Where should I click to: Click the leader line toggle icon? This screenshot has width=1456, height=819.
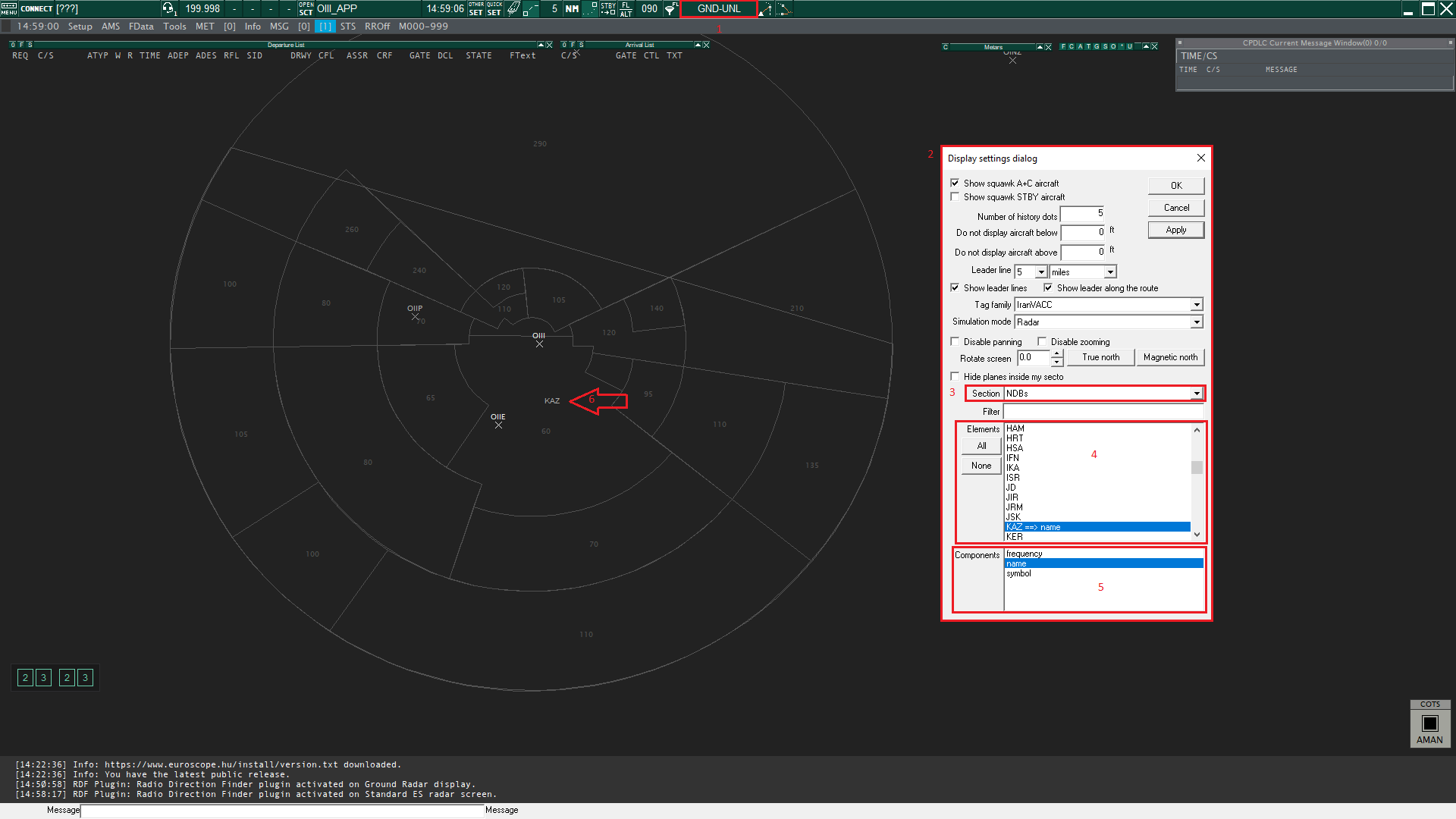click(x=532, y=8)
